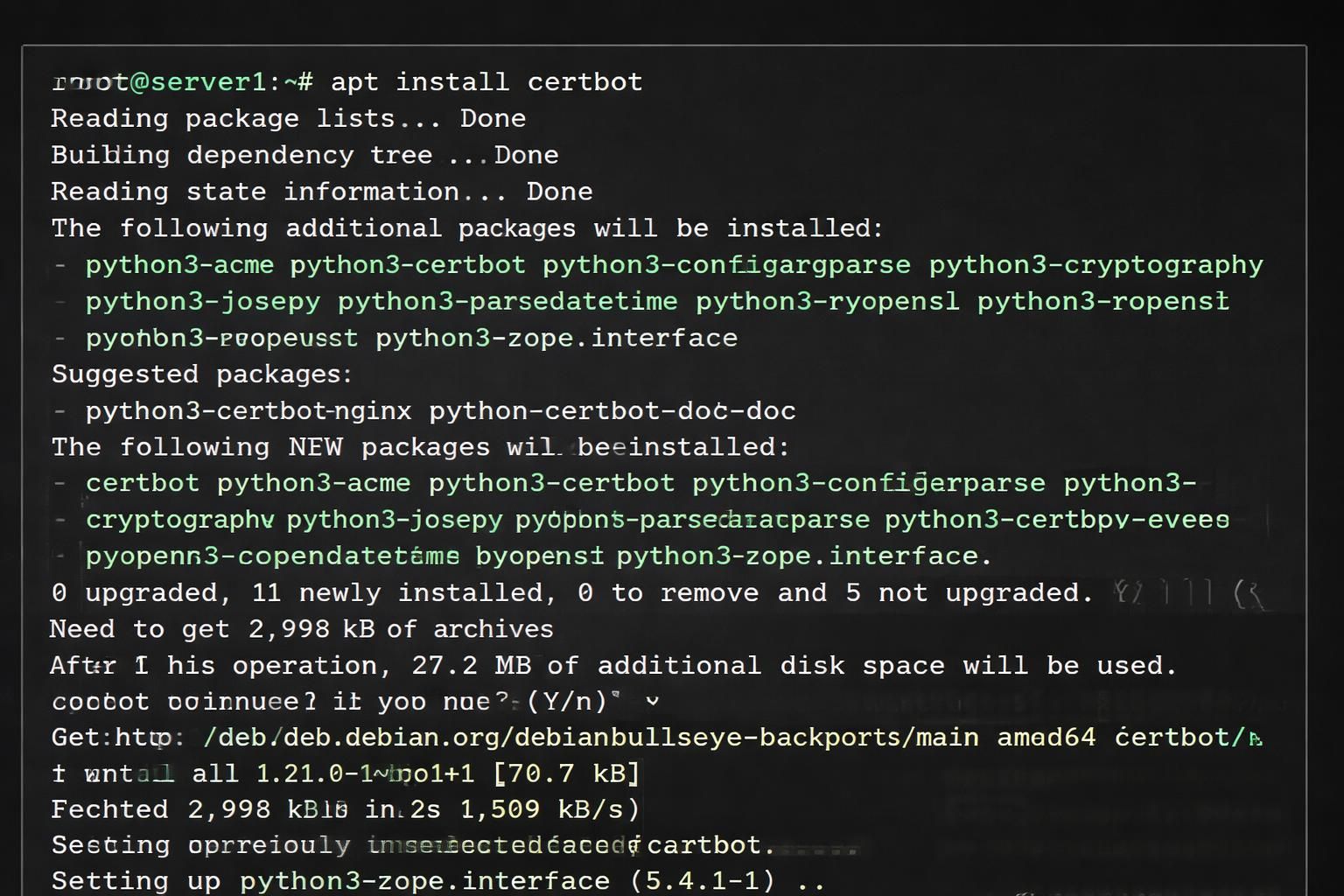The image size is (1344, 896).
Task: Select the "5 not upgraded." text
Action: pyautogui.click(x=969, y=593)
